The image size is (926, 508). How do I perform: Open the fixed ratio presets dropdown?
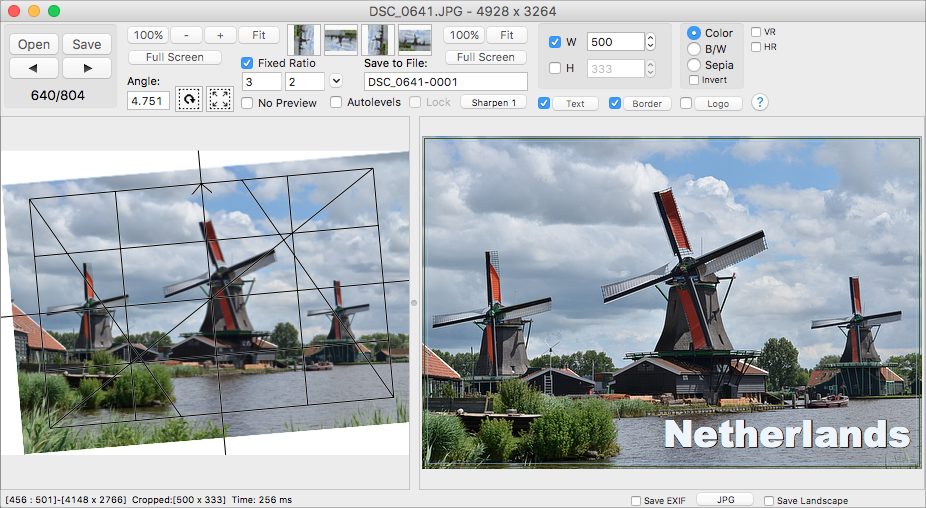click(336, 81)
